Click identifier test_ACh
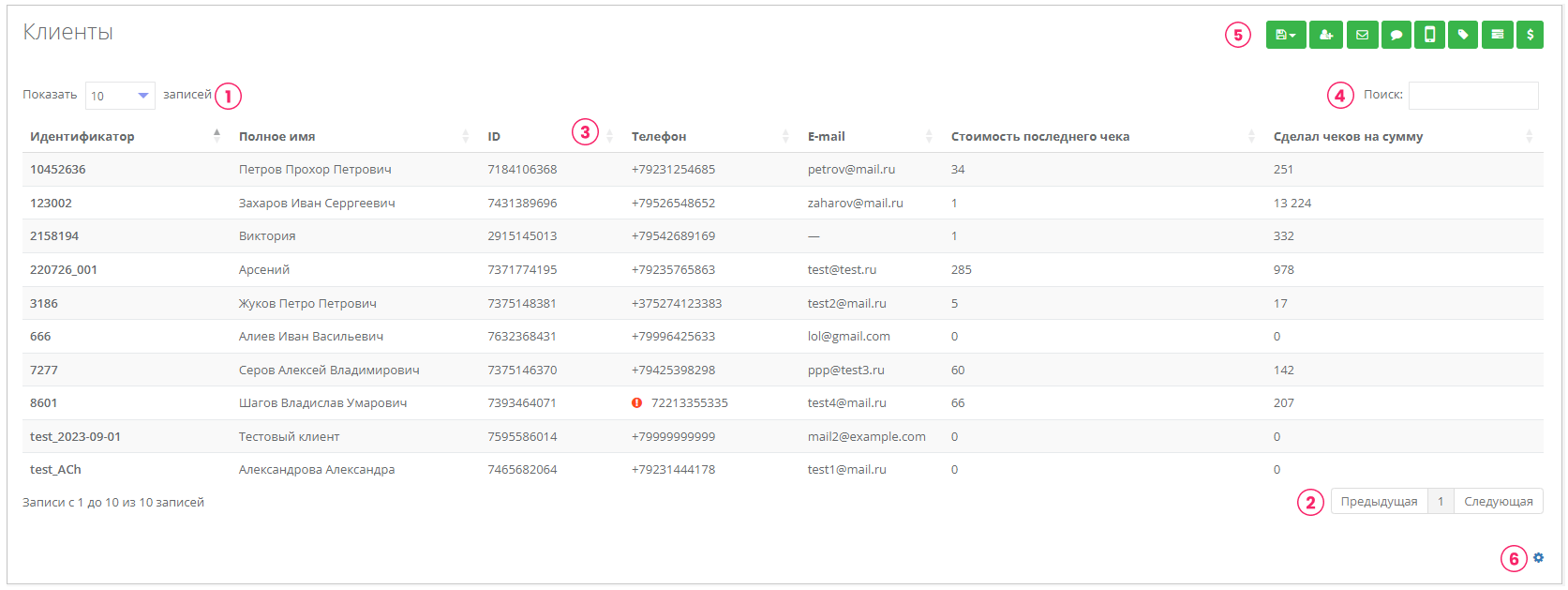Screen dimensions: 1568x590 [55, 470]
